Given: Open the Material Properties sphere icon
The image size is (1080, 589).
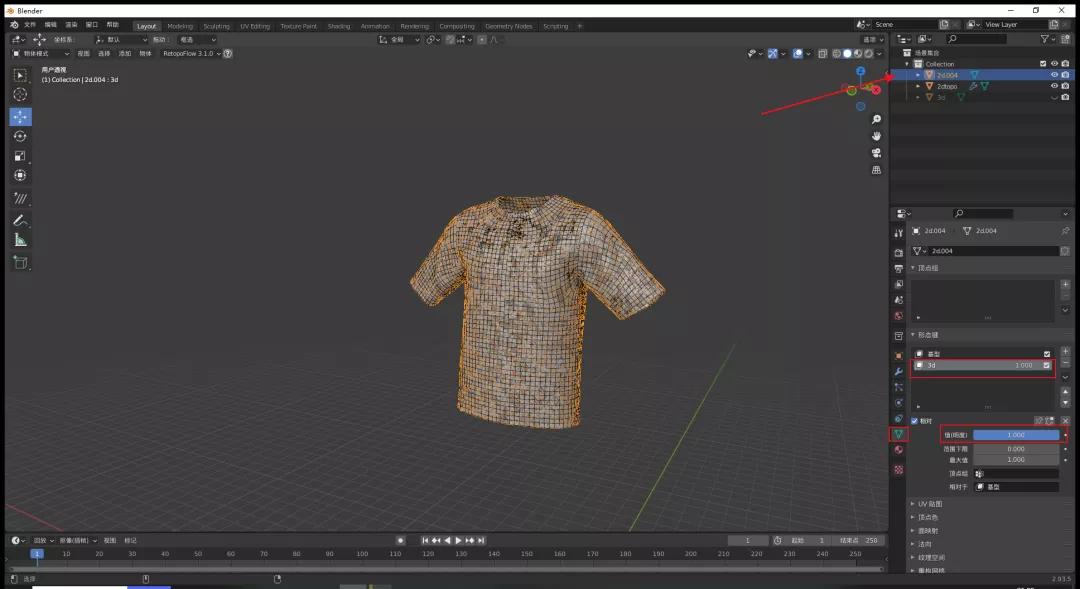Looking at the screenshot, I should 898,452.
